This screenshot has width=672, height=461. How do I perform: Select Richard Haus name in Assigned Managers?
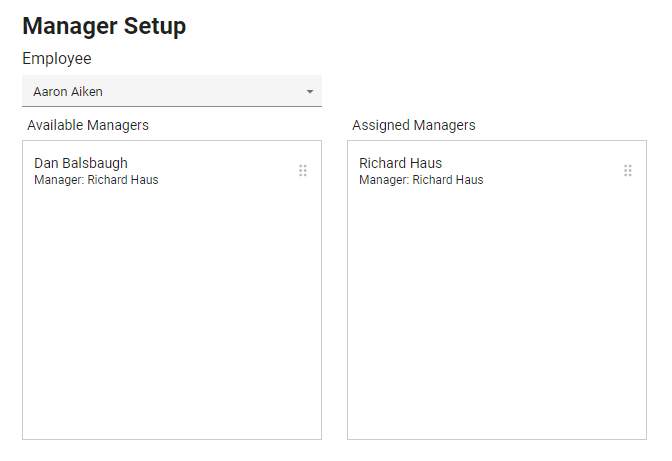[x=400, y=163]
